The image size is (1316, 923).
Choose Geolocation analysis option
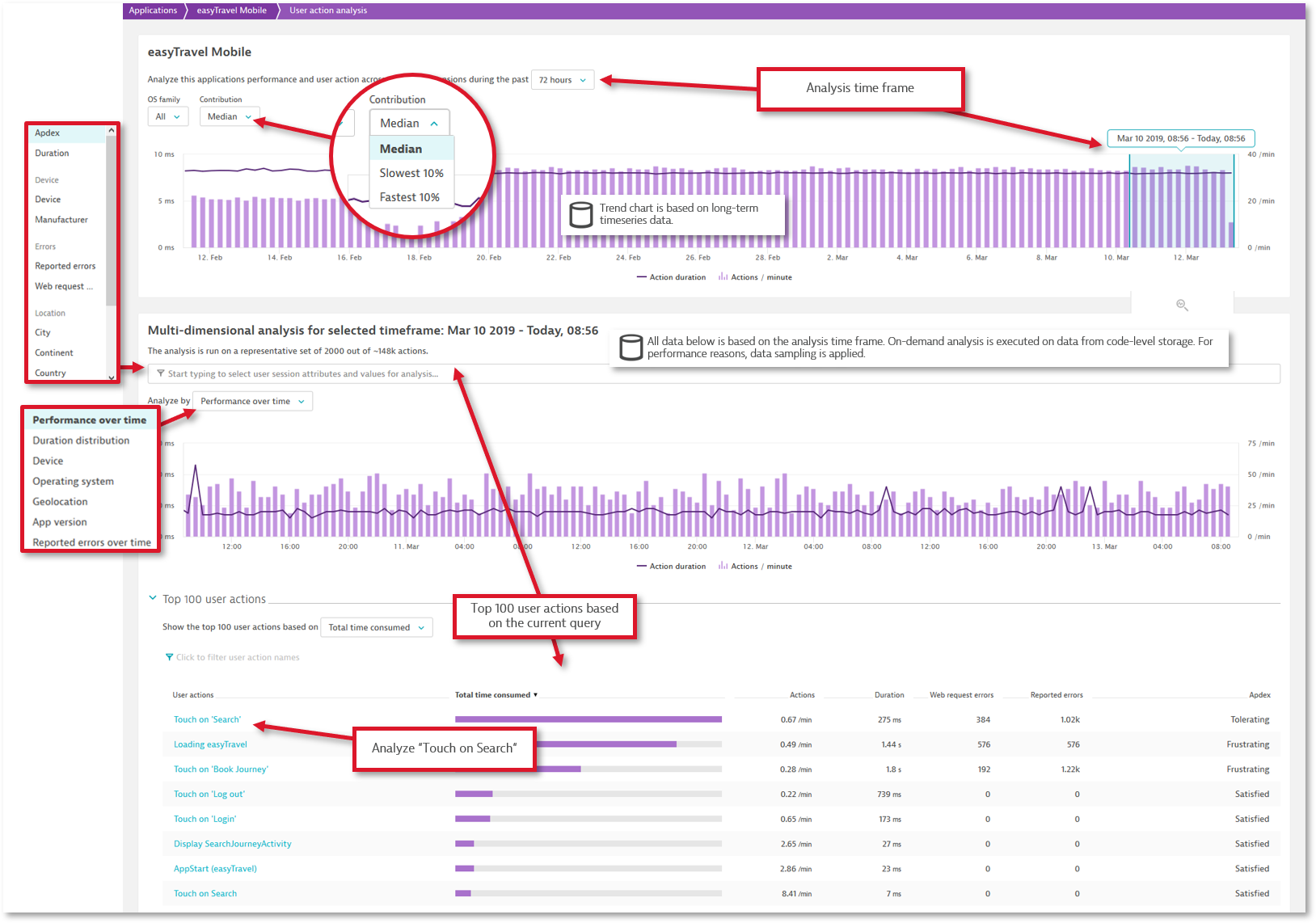pyautogui.click(x=60, y=501)
